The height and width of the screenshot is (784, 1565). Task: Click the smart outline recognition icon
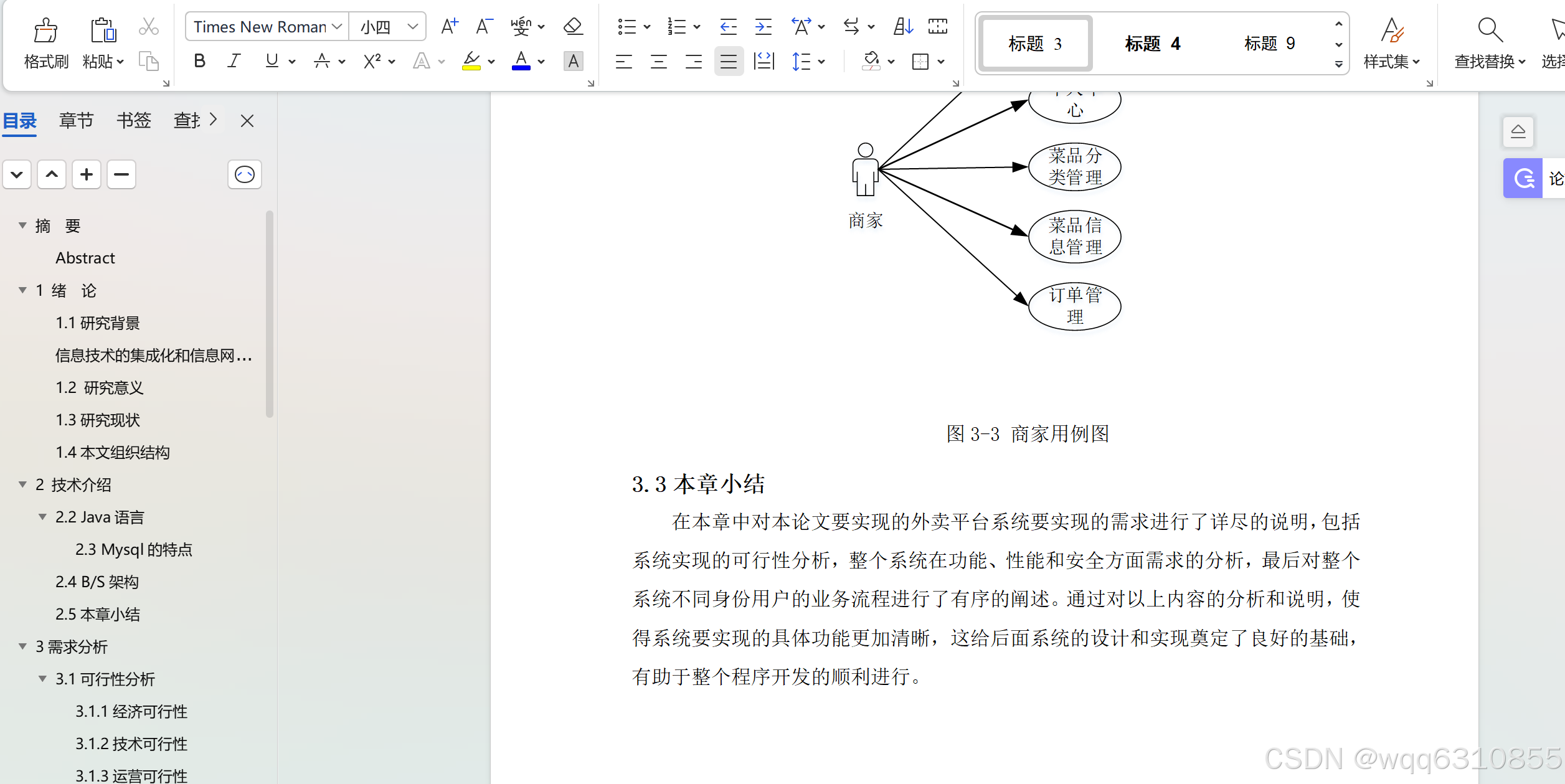click(245, 174)
